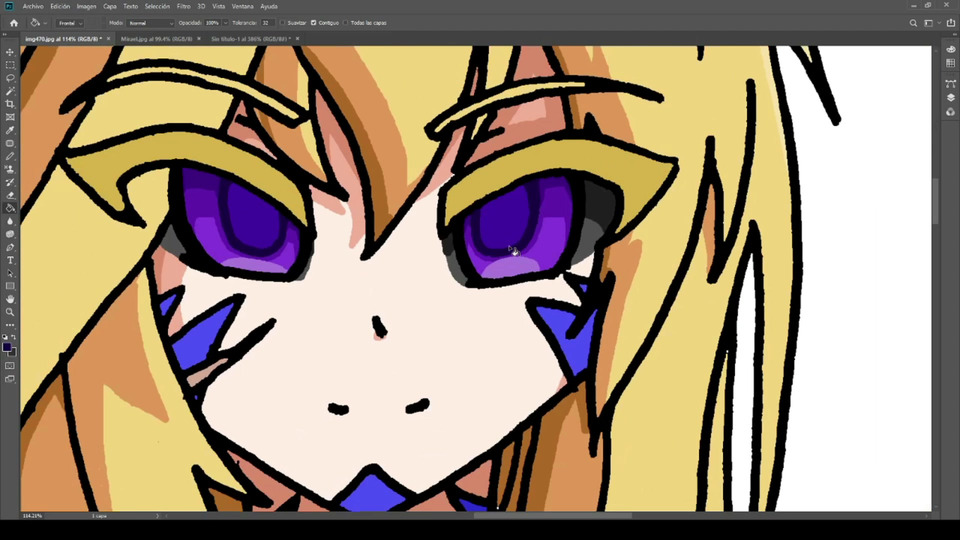Open the Modo blending mode dropdown
960x540 pixels.
[151, 23]
